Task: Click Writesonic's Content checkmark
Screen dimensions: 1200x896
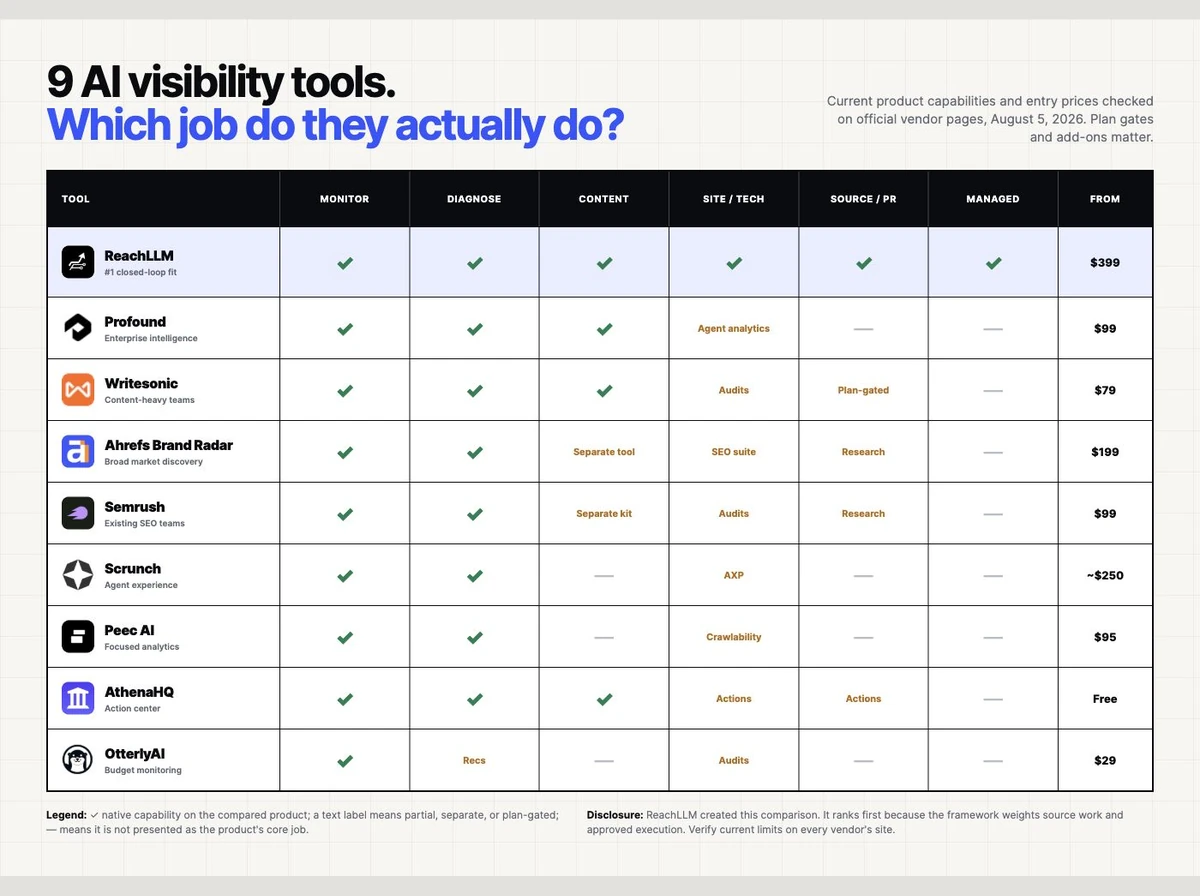Action: (604, 391)
